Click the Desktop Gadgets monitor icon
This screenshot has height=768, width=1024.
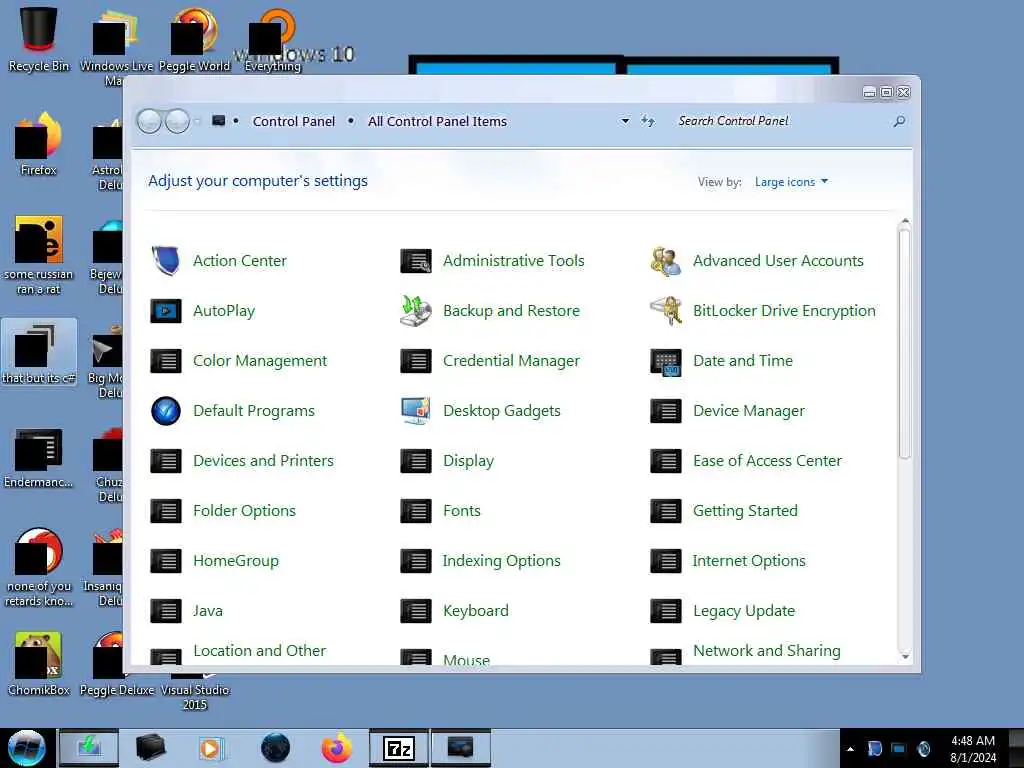coord(416,411)
